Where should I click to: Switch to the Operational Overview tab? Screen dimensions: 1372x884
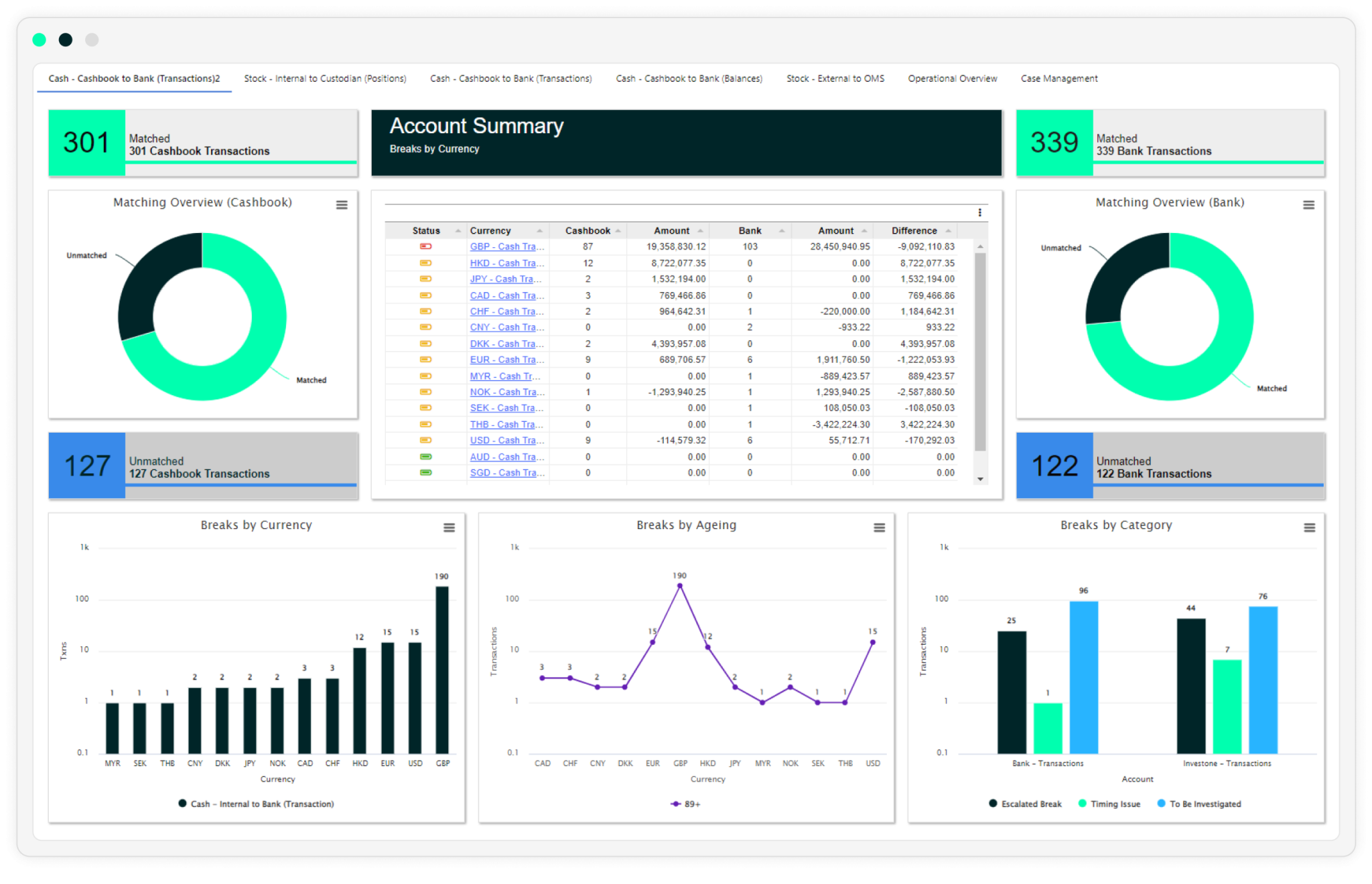click(952, 78)
